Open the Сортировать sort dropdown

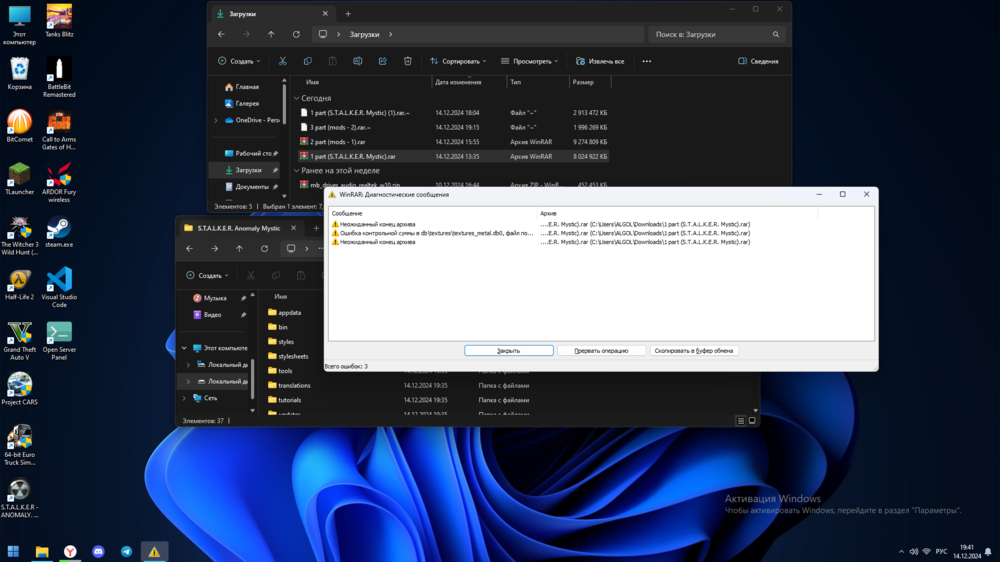click(x=457, y=61)
